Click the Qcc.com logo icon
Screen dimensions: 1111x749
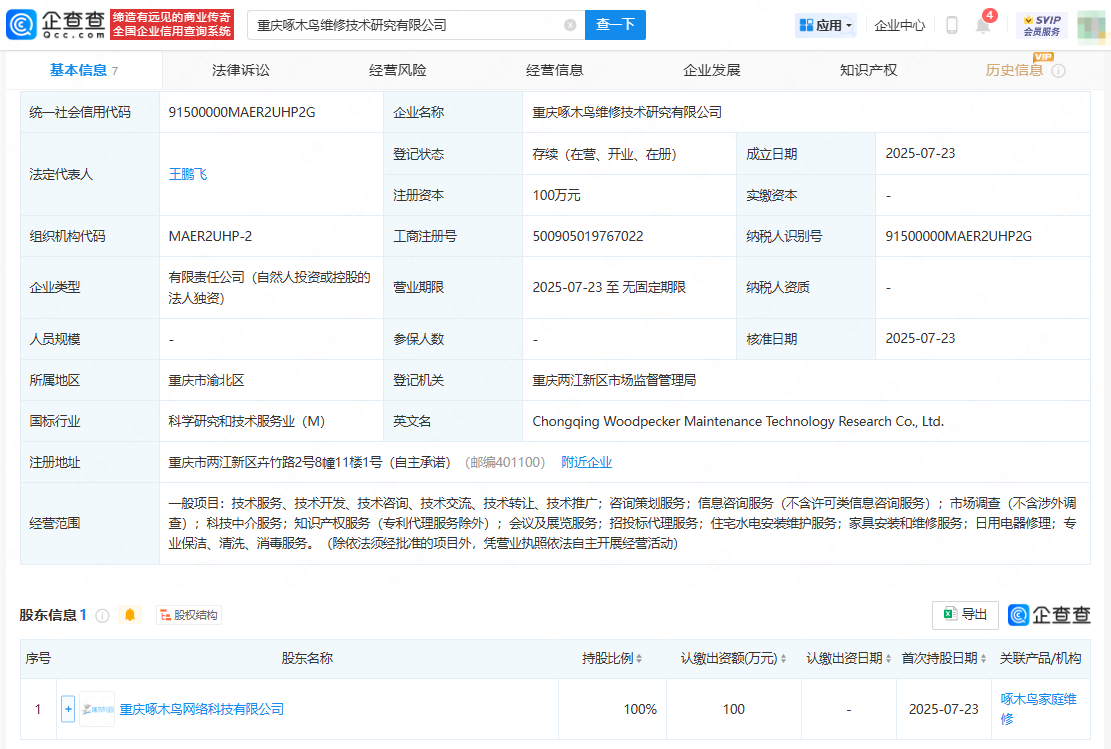[x=21, y=25]
